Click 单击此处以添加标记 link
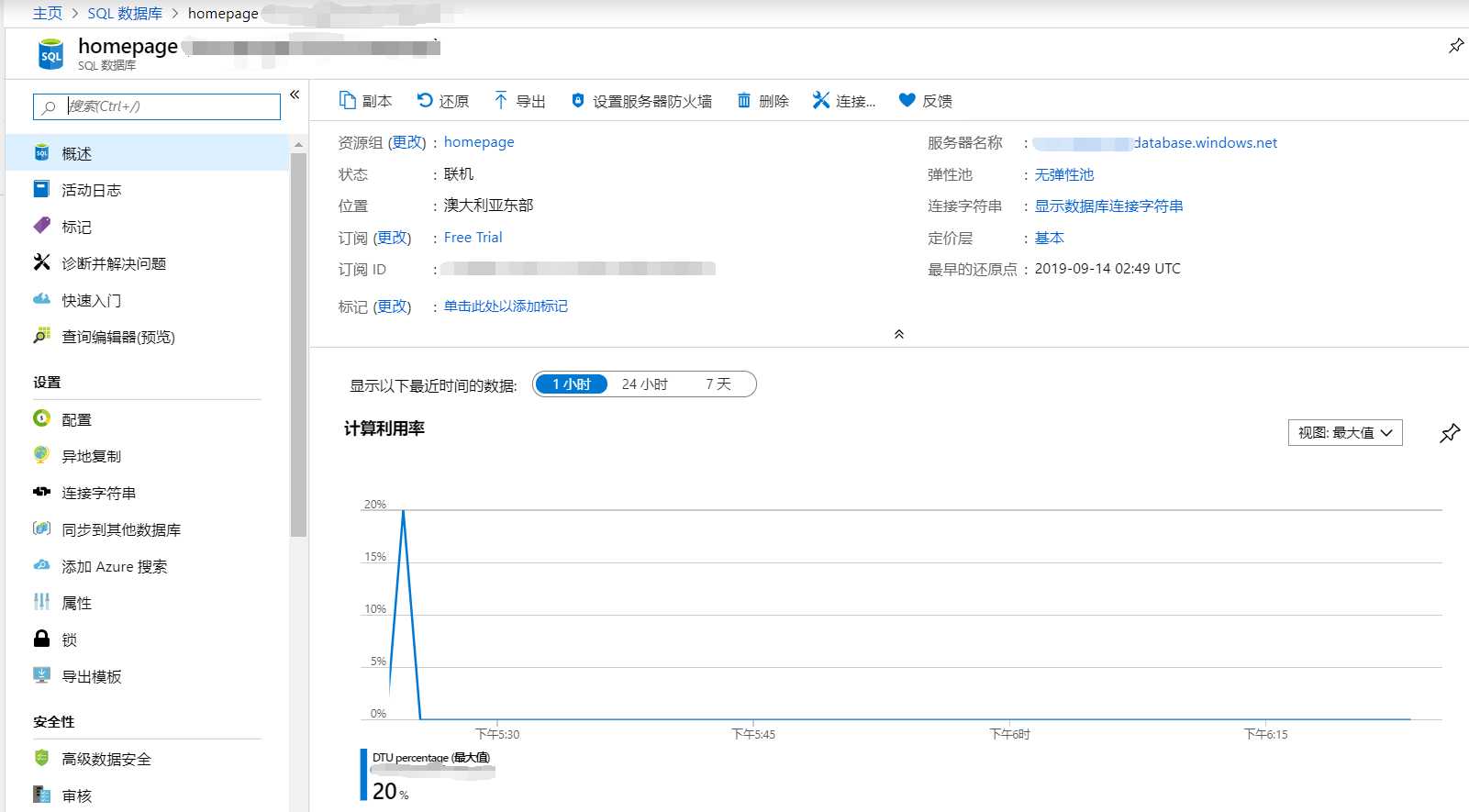 click(x=506, y=306)
